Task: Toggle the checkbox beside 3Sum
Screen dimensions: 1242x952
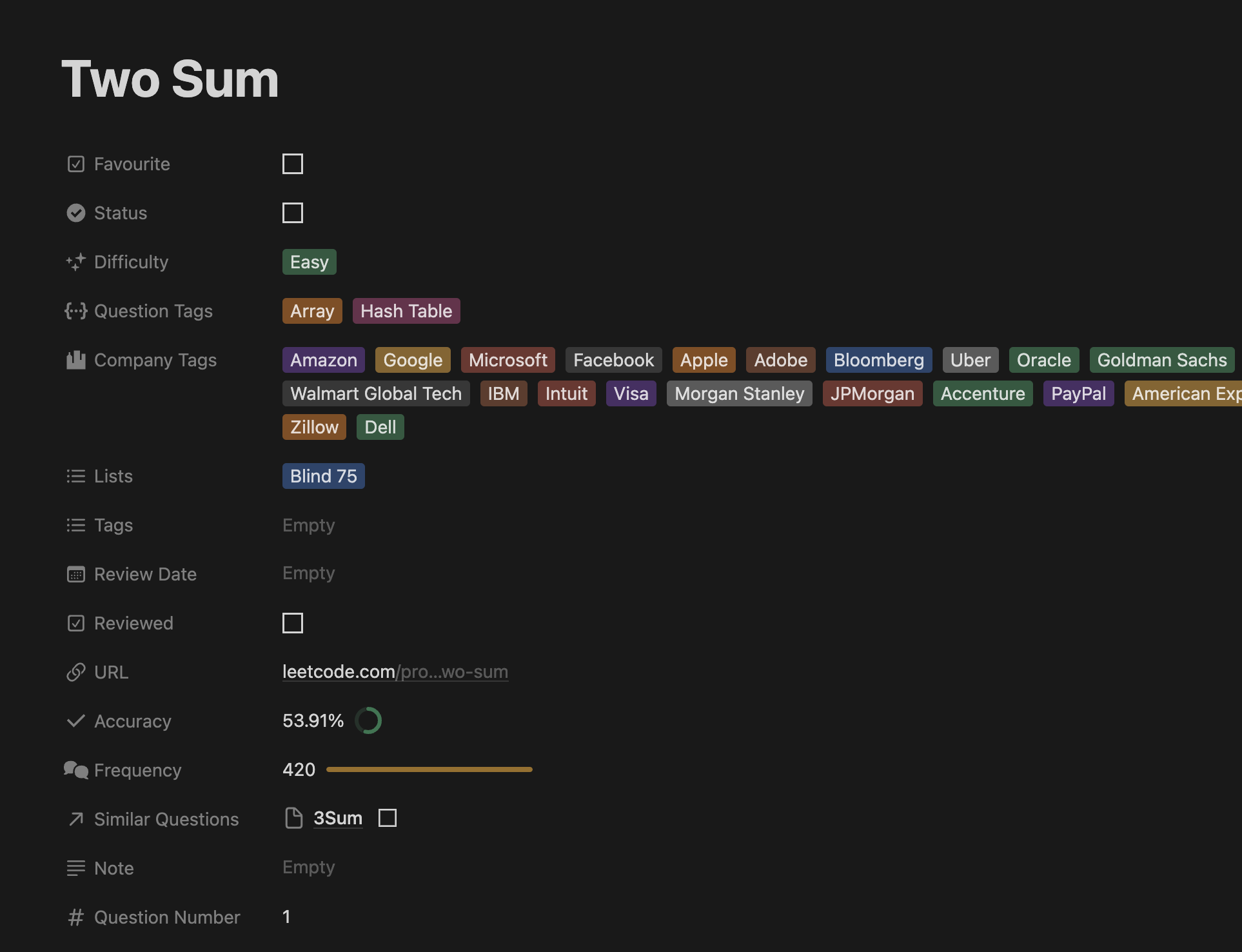Action: 388,818
